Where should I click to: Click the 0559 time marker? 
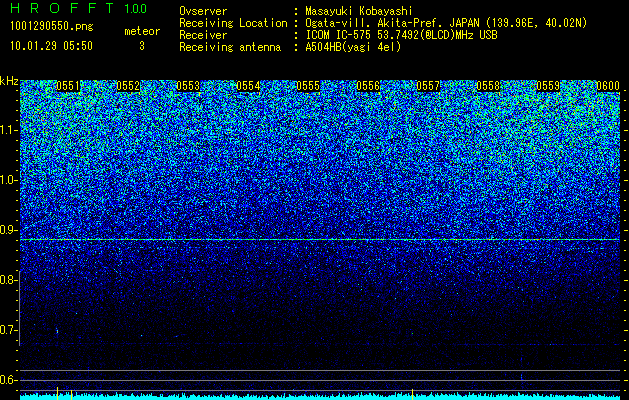click(548, 86)
